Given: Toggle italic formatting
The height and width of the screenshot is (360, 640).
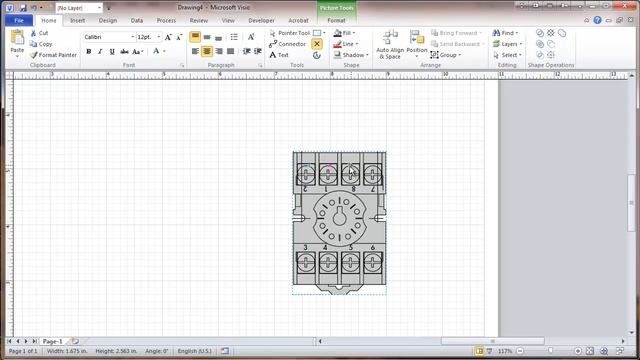Looking at the screenshot, I should tap(100, 51).
